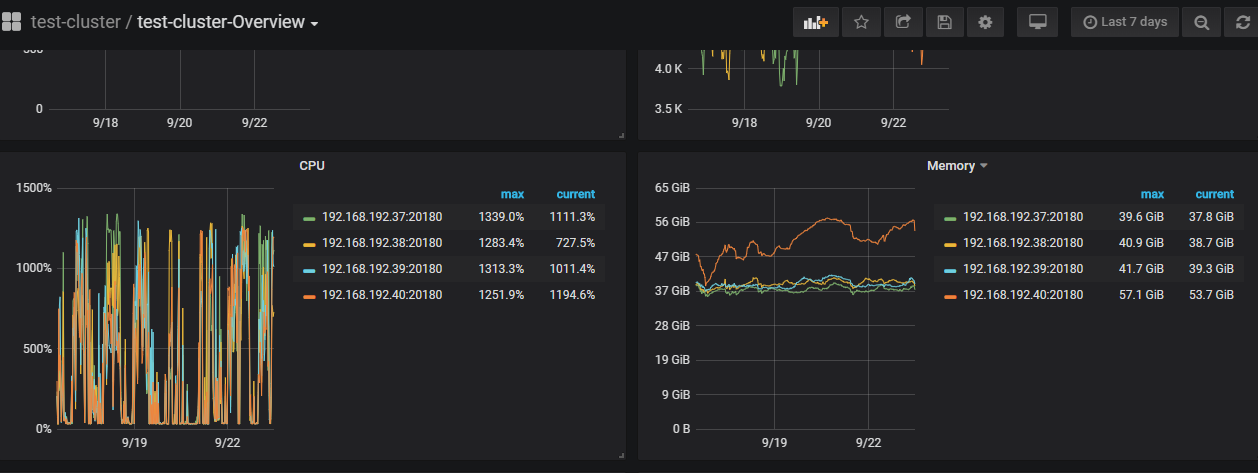Open dashboard settings gear
This screenshot has width=1258, height=473.
click(x=985, y=22)
